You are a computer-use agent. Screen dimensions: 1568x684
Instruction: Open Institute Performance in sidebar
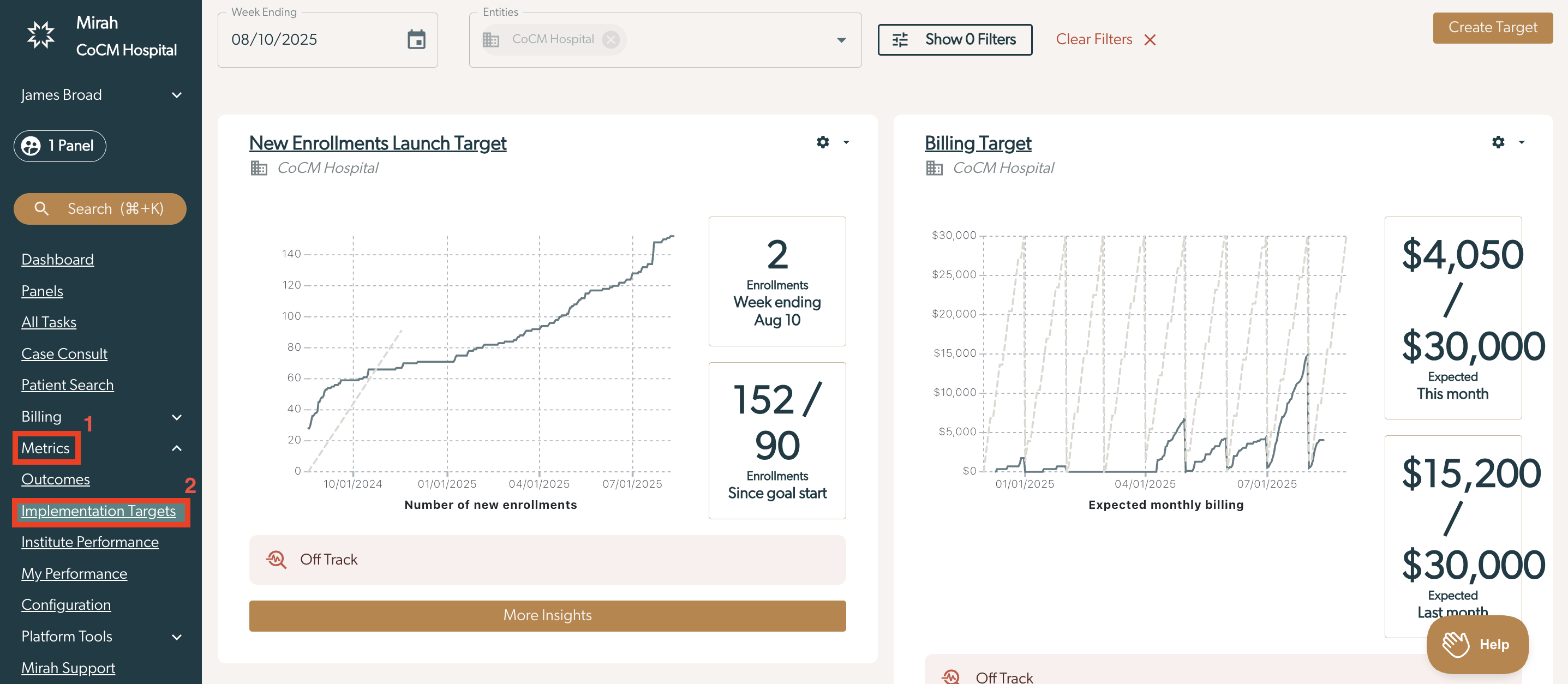coord(90,542)
